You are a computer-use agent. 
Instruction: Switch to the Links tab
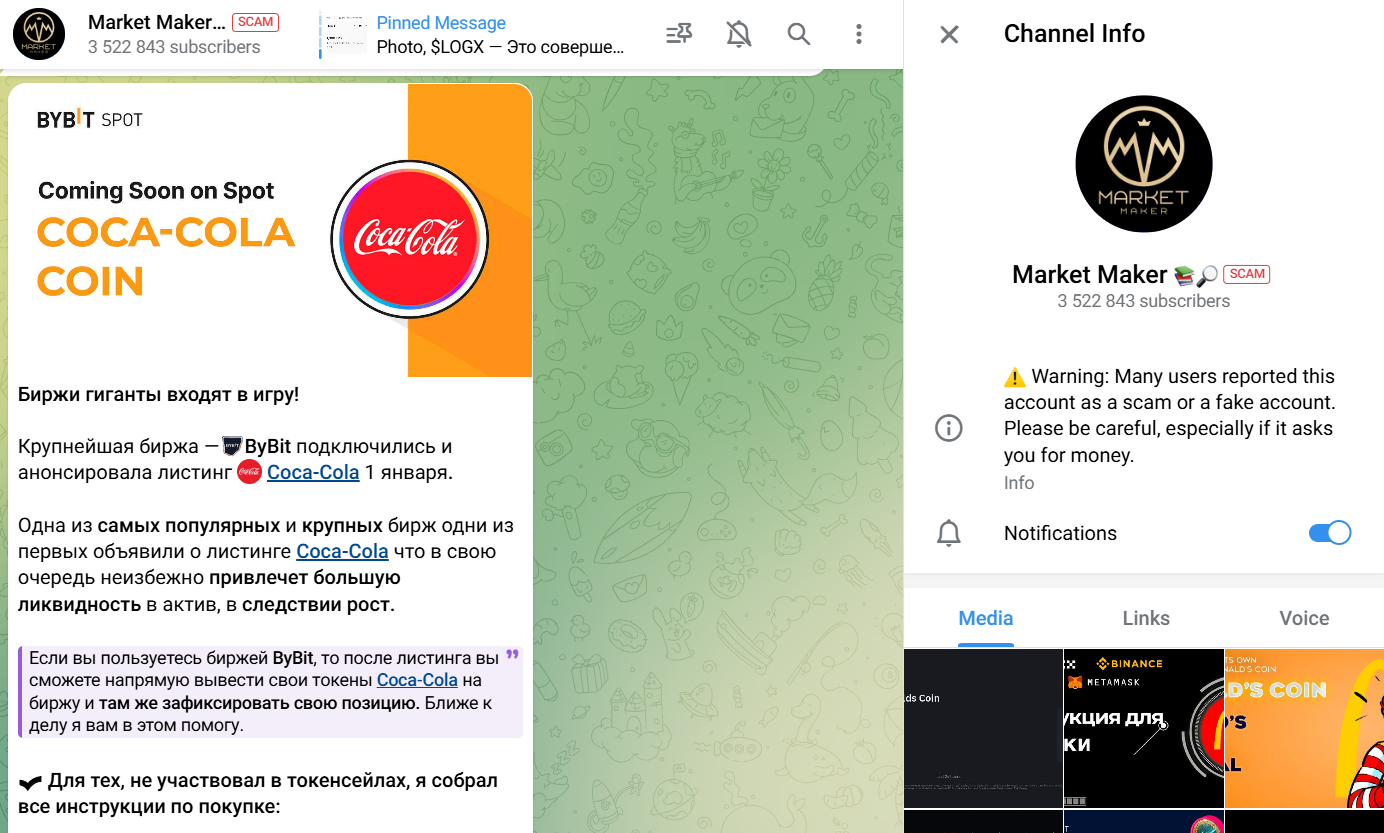1146,618
